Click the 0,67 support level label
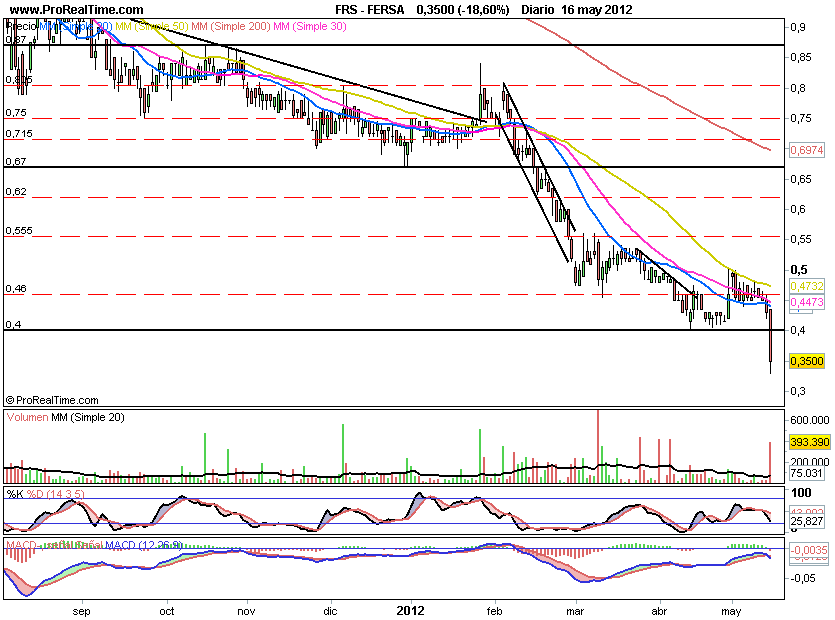835x620 pixels. [16, 161]
